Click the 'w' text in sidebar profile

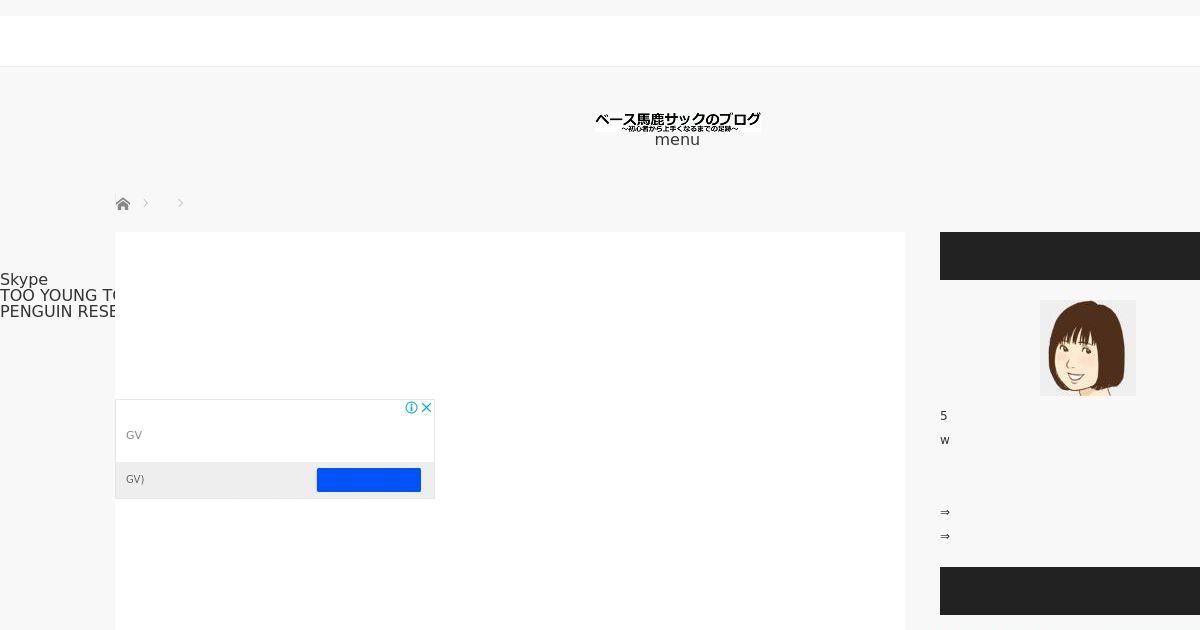[x=945, y=440]
